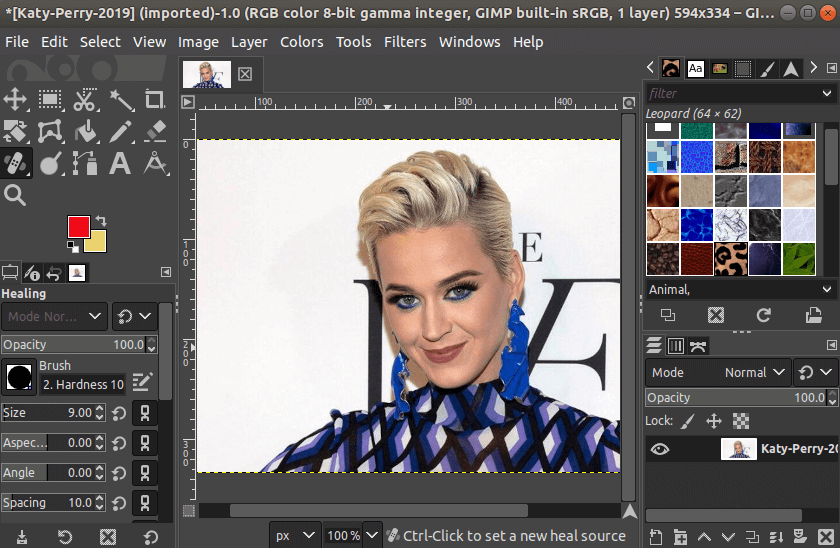Open the Zoom magnifier tool
The width and height of the screenshot is (840, 548).
[15, 195]
